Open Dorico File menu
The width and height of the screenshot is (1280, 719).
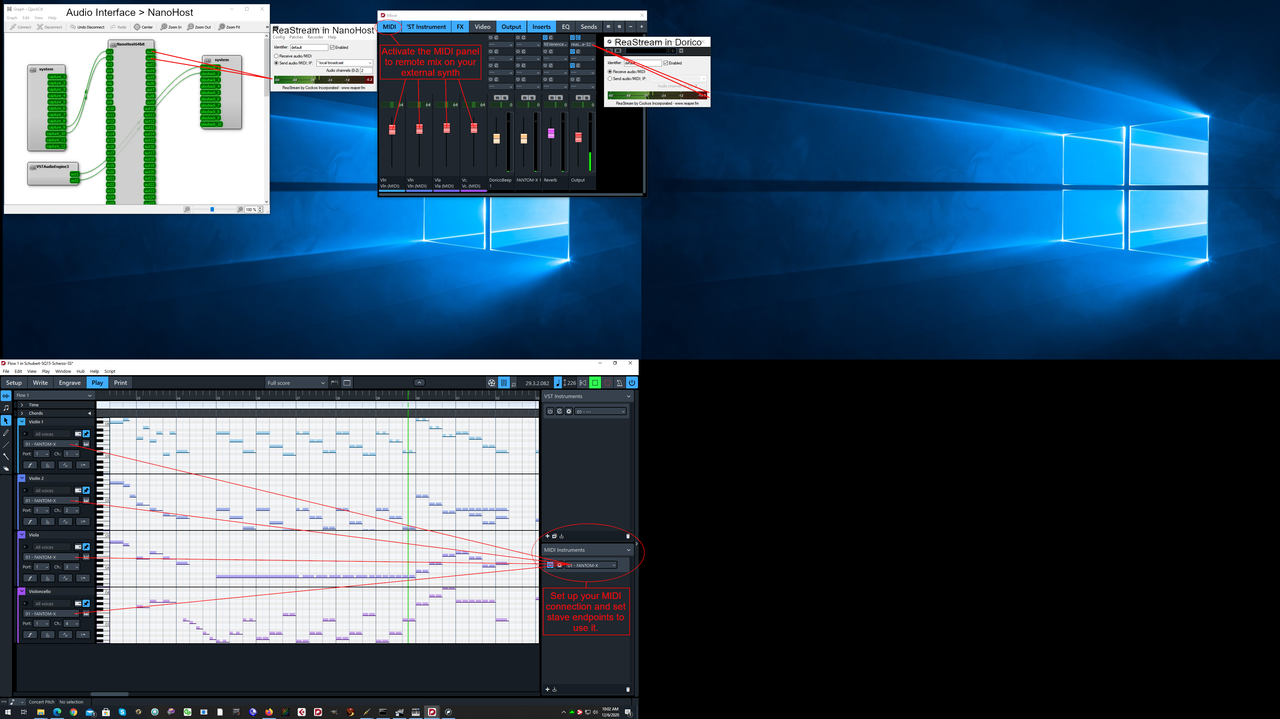click(6, 371)
